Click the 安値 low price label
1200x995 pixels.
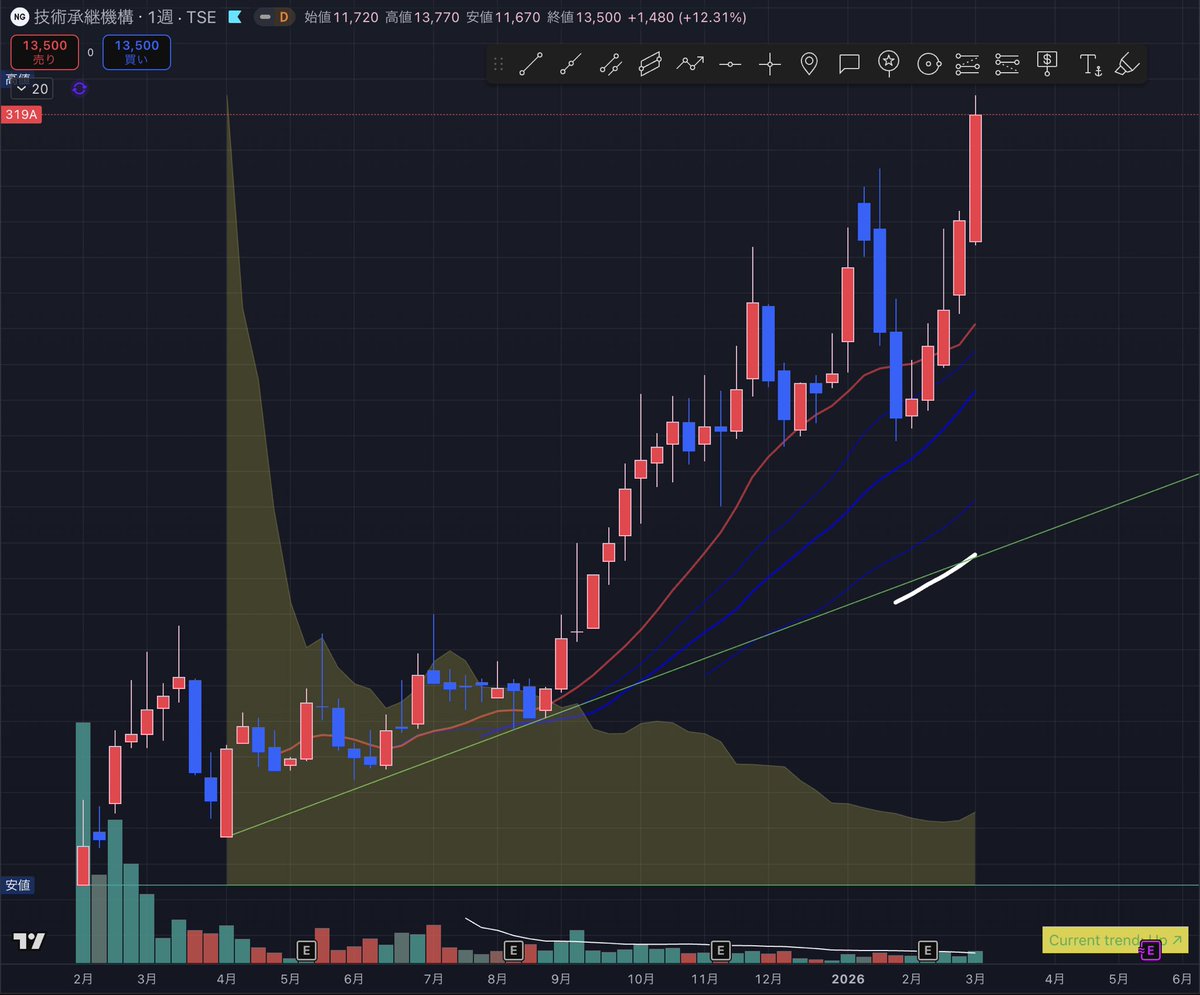click(x=17, y=885)
